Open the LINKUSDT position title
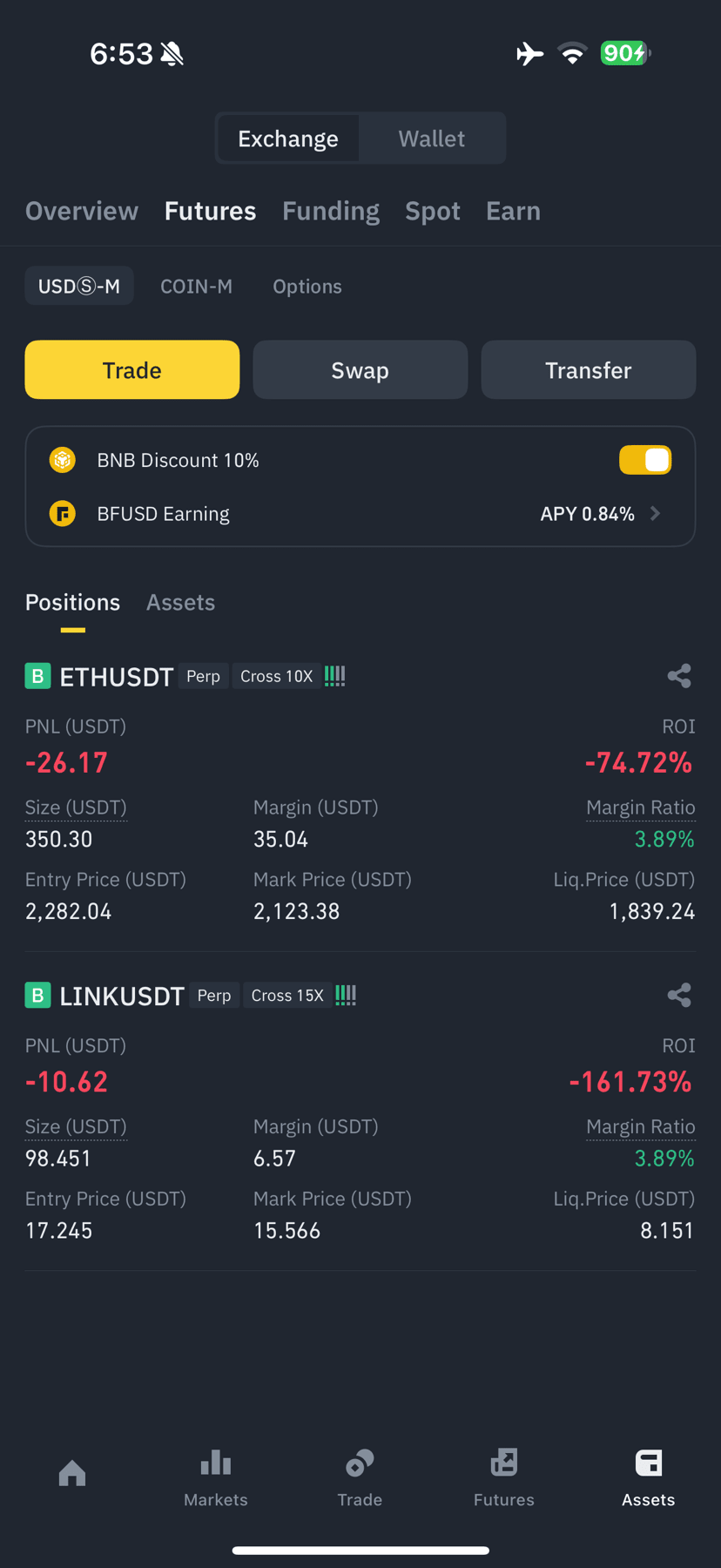Viewport: 721px width, 1568px height. pos(122,996)
